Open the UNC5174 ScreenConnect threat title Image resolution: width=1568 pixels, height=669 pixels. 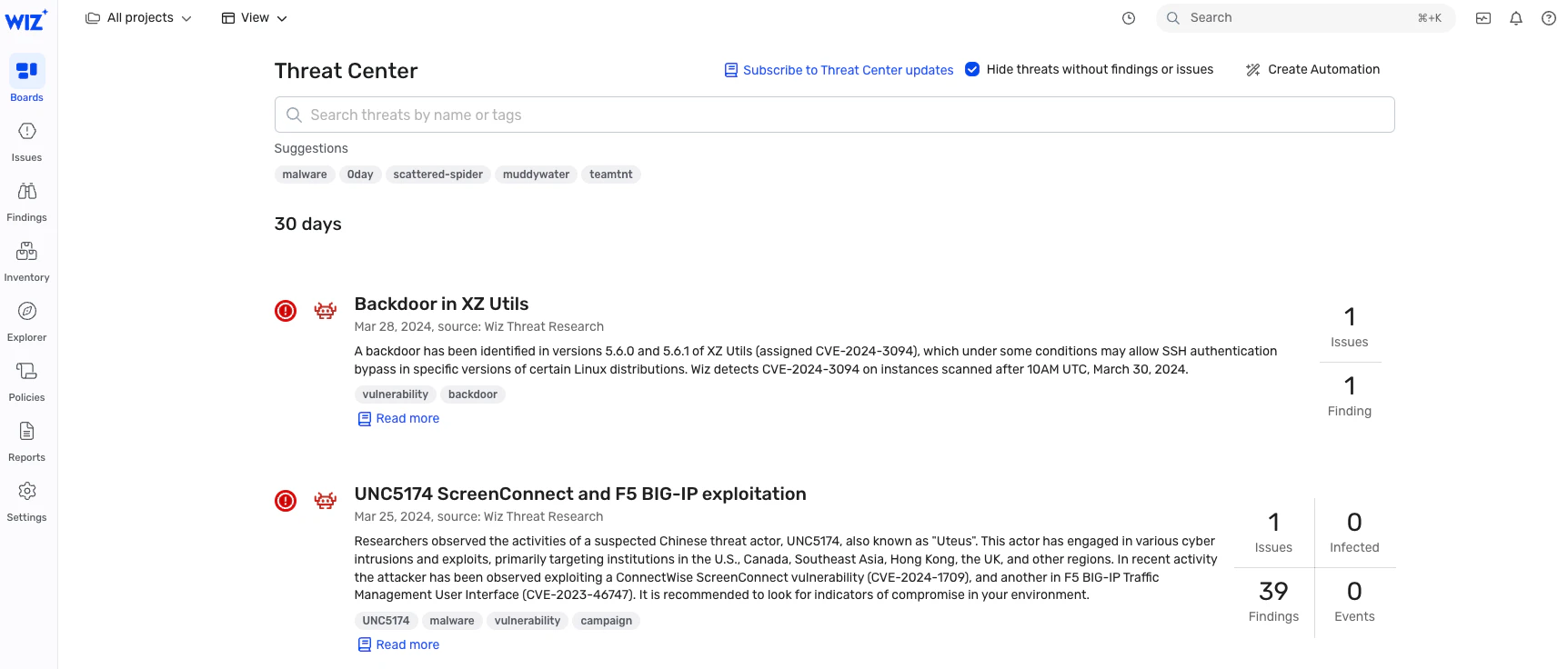click(x=579, y=494)
